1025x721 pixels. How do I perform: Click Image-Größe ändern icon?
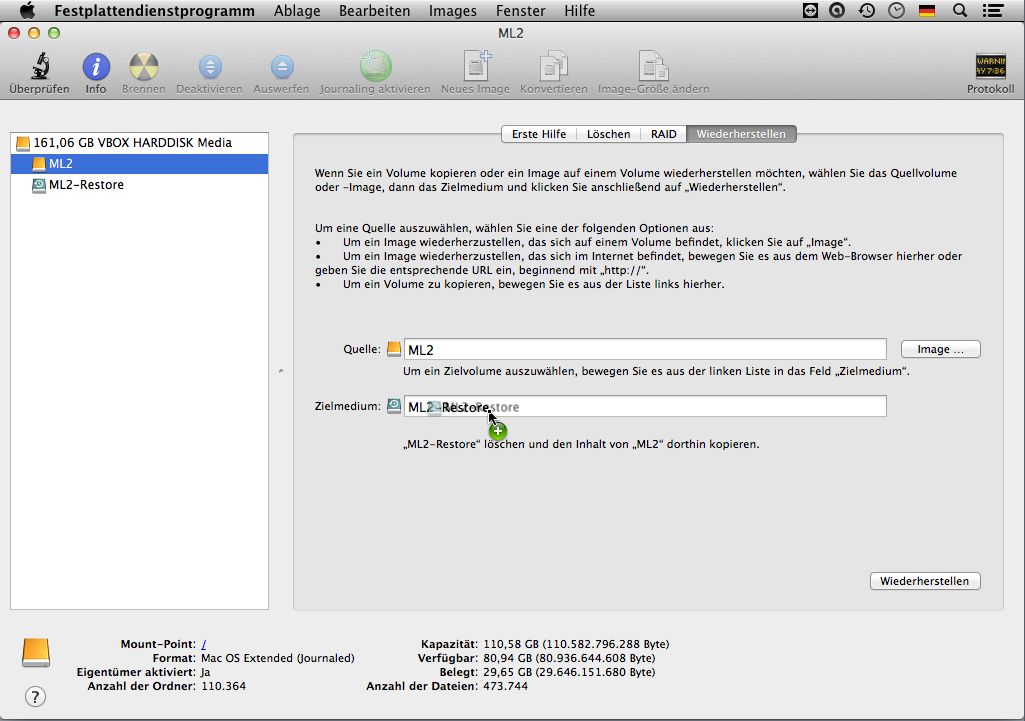point(654,66)
